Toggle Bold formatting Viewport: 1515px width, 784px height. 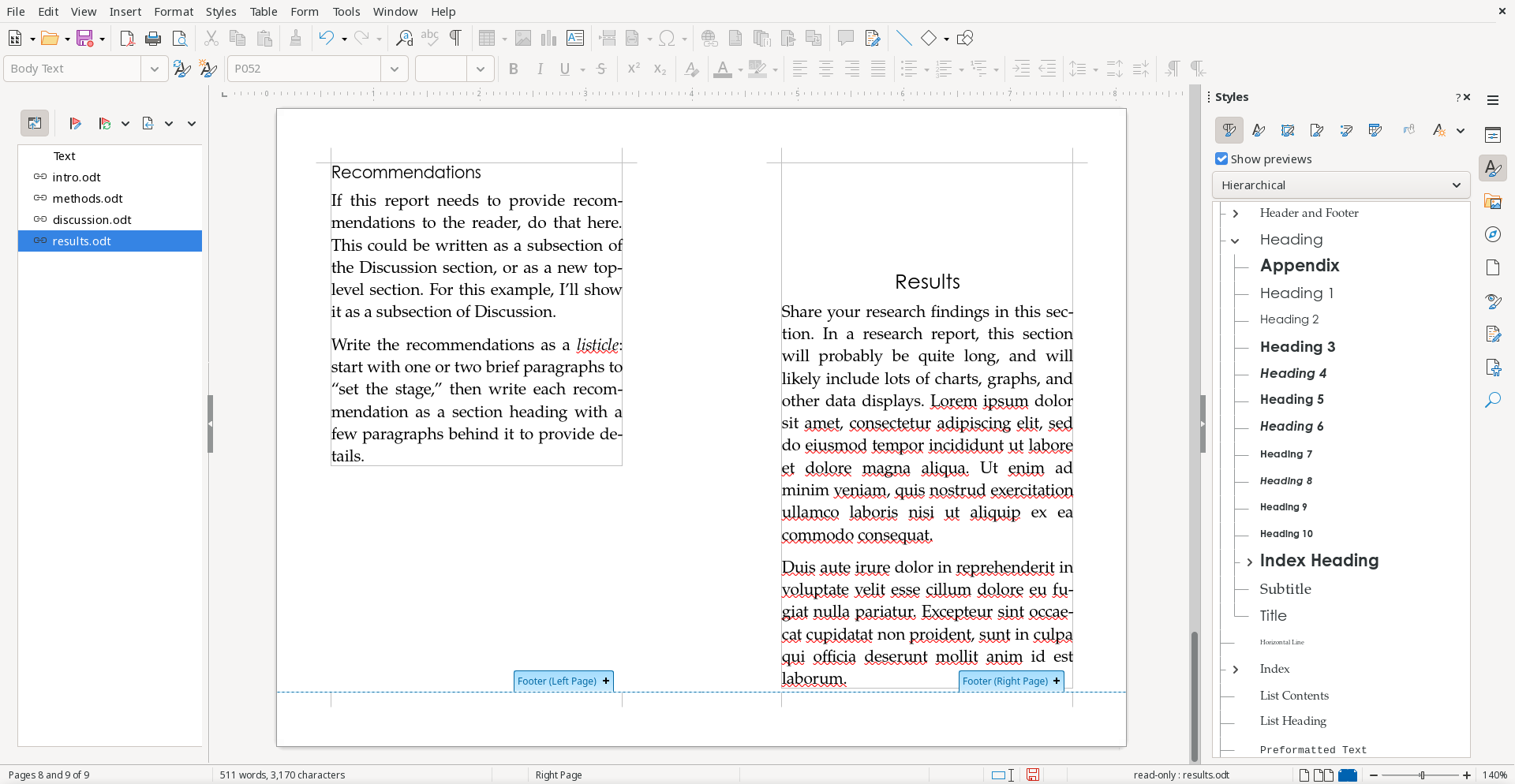(514, 69)
